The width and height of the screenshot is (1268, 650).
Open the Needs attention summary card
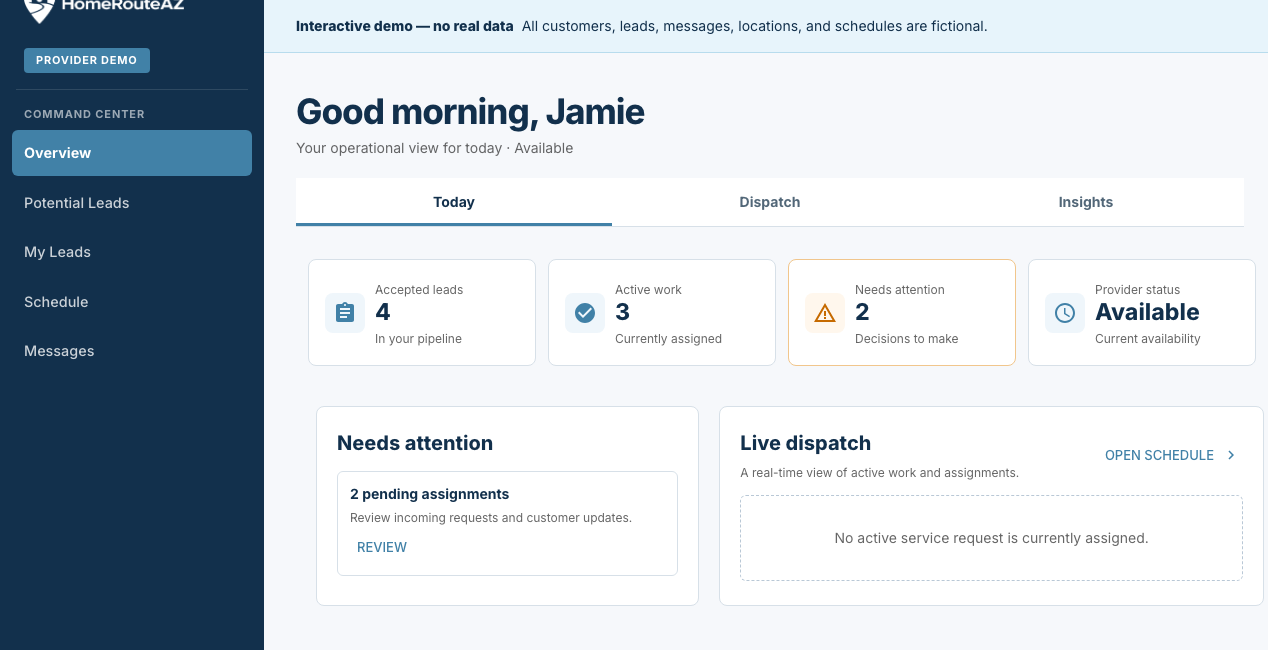(902, 313)
